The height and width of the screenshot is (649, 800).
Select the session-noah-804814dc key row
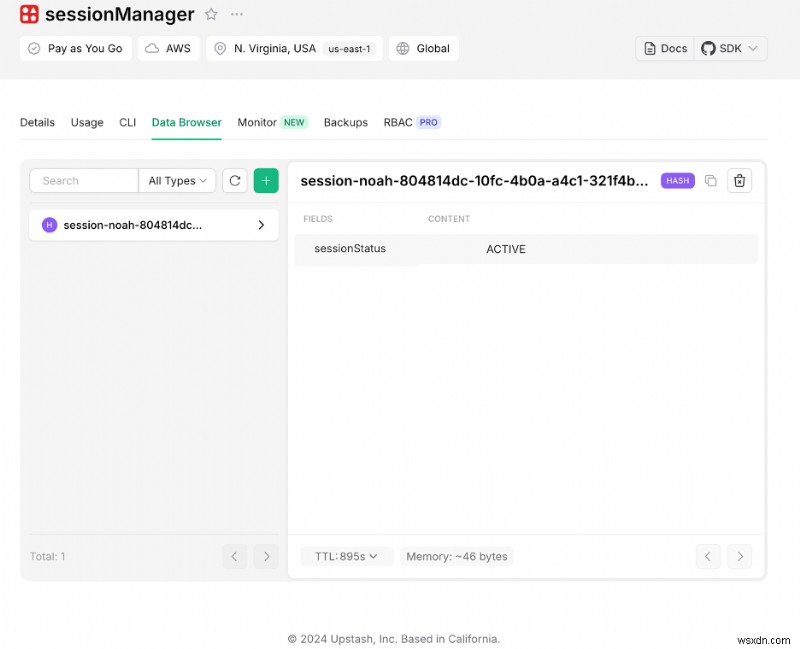154,225
